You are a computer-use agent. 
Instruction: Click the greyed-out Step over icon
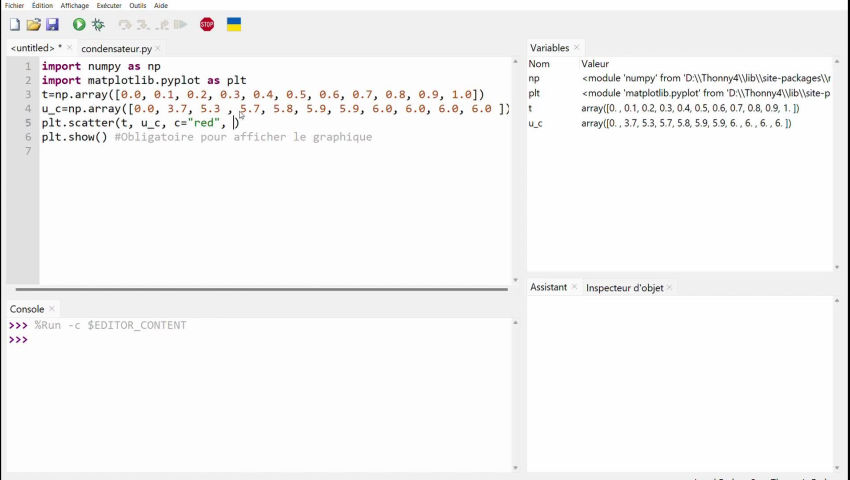click(125, 24)
